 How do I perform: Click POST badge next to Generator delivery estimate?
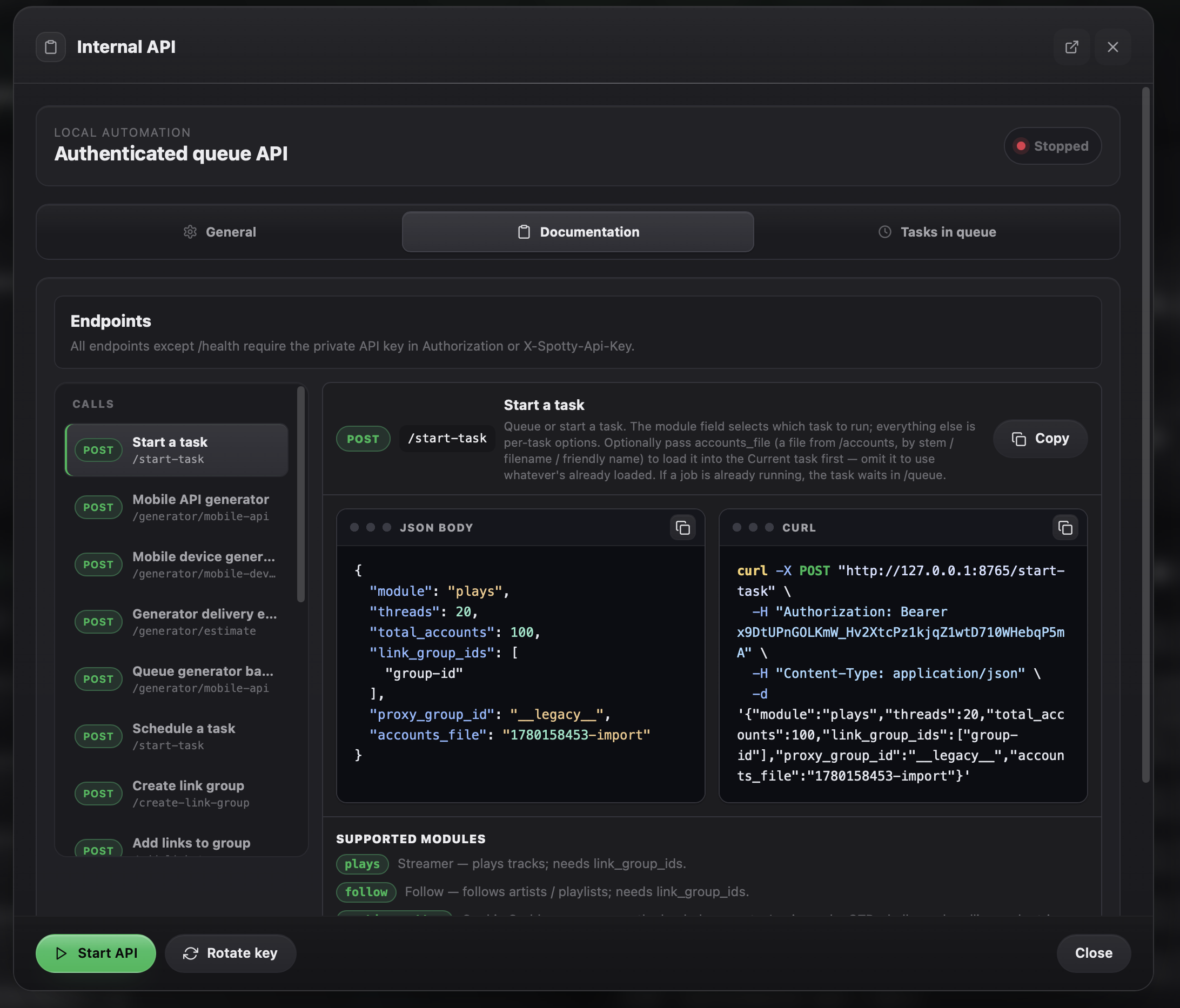(x=98, y=621)
